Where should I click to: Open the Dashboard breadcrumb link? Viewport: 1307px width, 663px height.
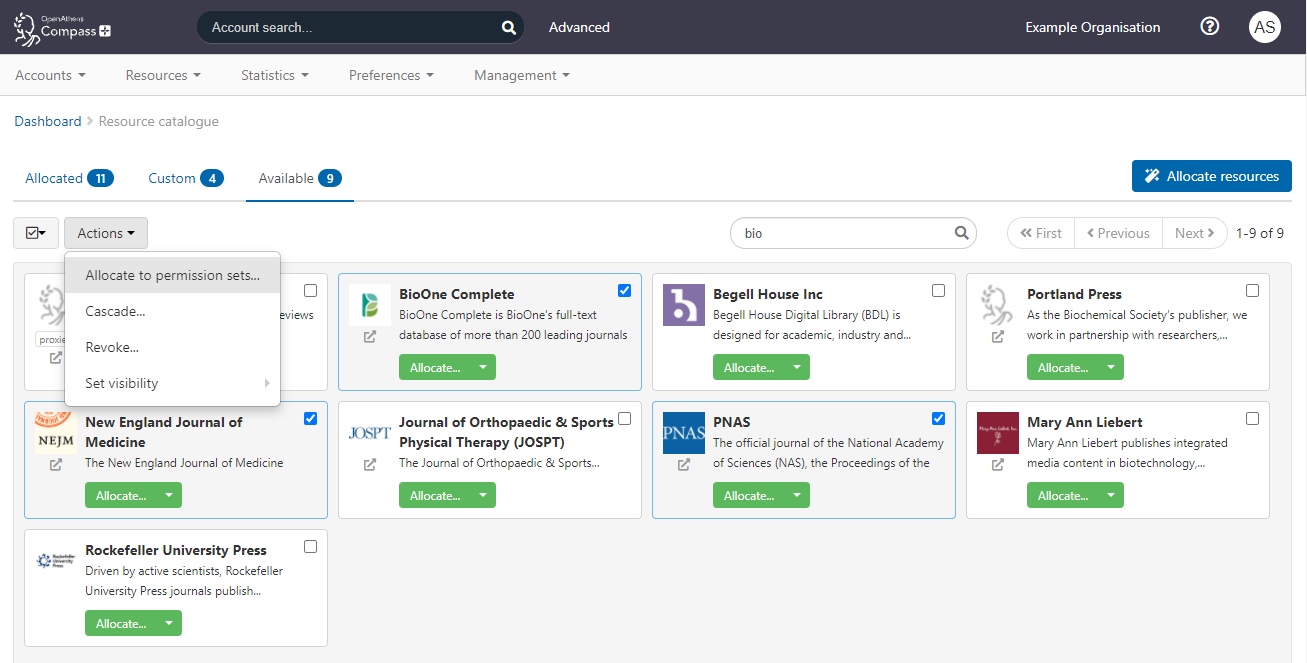(x=47, y=120)
